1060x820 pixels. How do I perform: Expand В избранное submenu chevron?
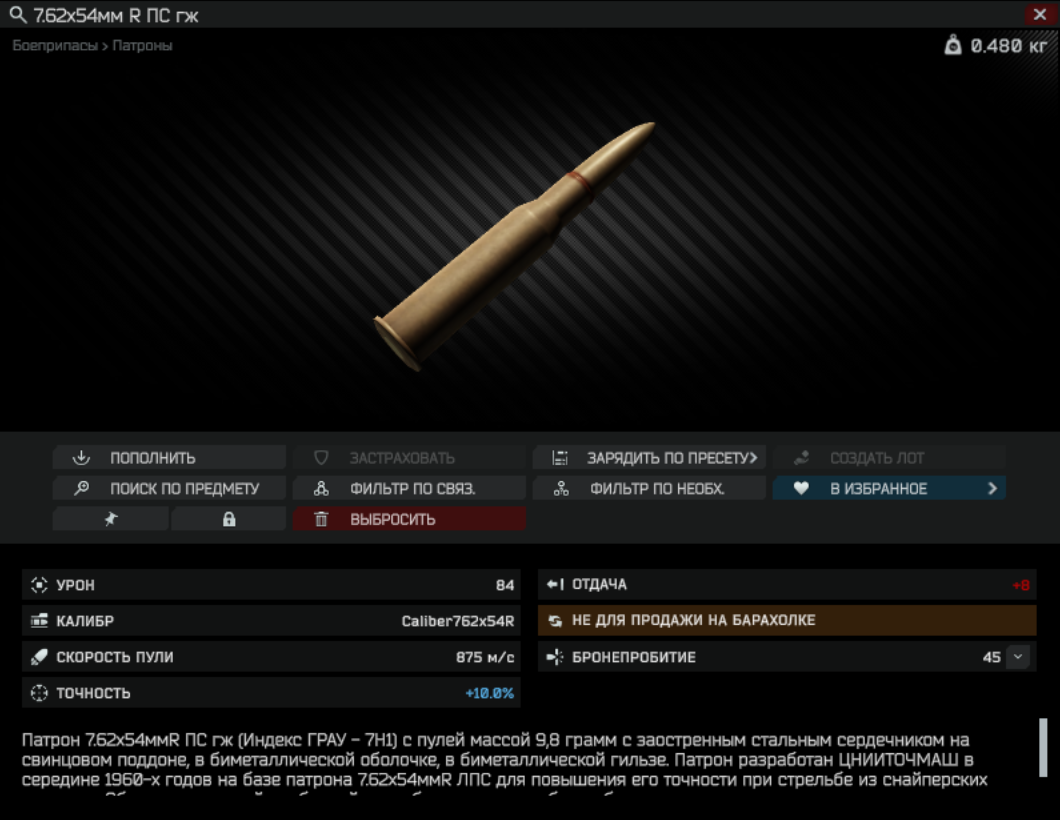point(992,488)
